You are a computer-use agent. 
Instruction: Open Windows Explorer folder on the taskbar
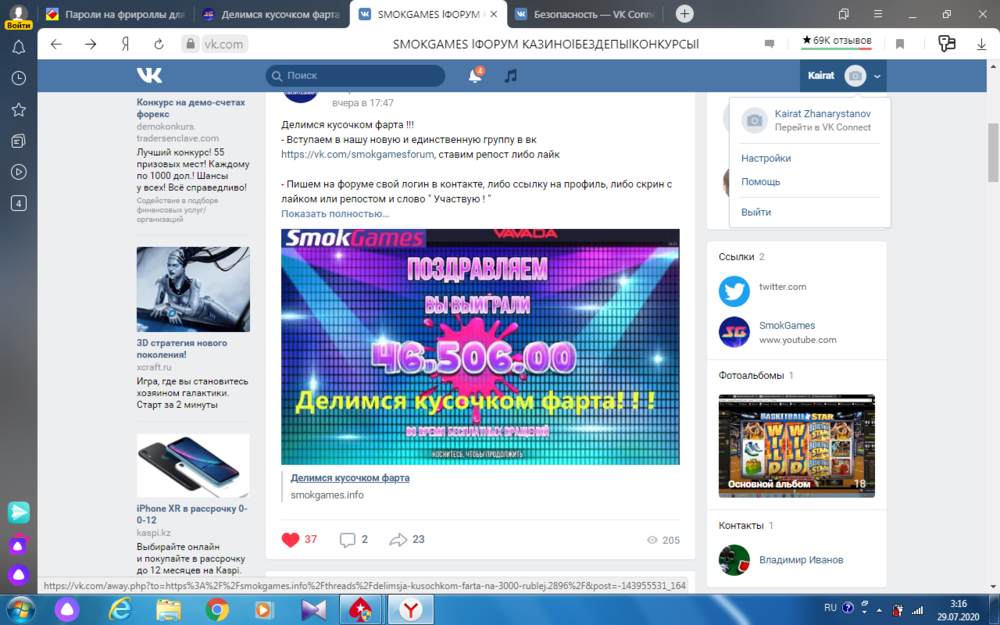click(168, 610)
